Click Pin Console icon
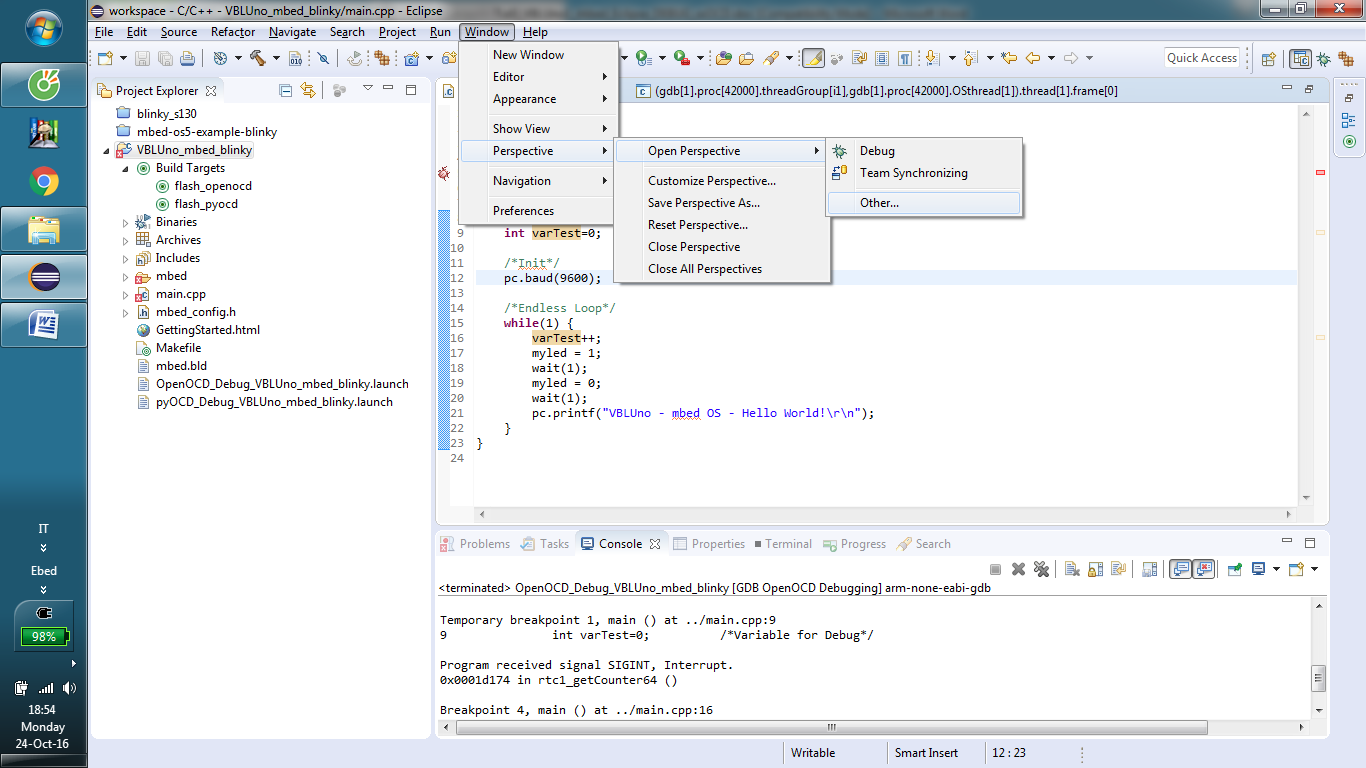Image resolution: width=1366 pixels, height=768 pixels. (x=1234, y=569)
